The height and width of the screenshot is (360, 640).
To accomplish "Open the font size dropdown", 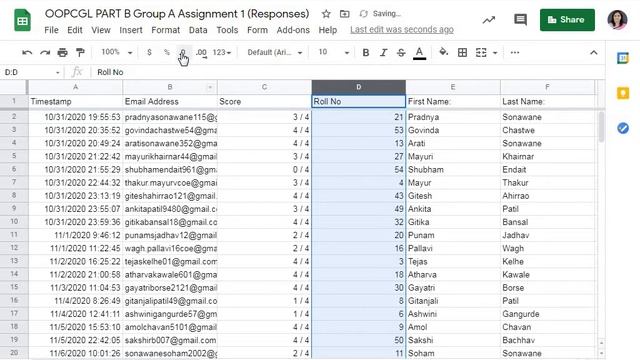I will pos(333,53).
